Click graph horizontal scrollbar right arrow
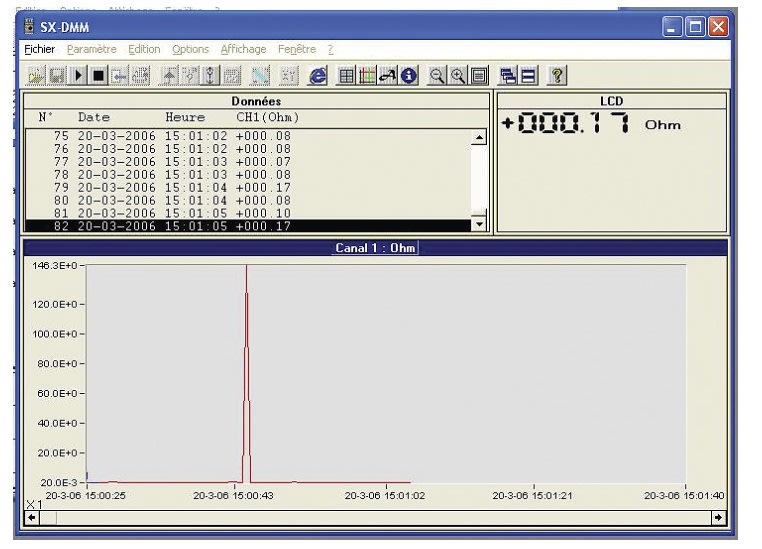The height and width of the screenshot is (549, 762). pyautogui.click(x=717, y=517)
